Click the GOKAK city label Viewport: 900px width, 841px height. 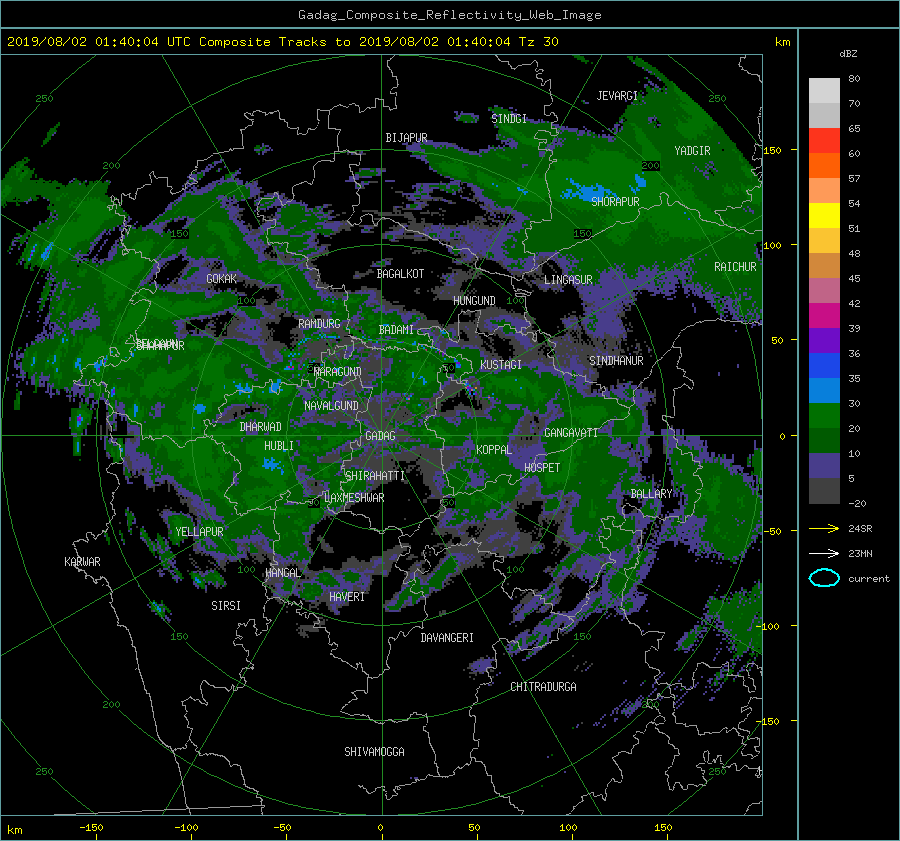click(x=222, y=279)
